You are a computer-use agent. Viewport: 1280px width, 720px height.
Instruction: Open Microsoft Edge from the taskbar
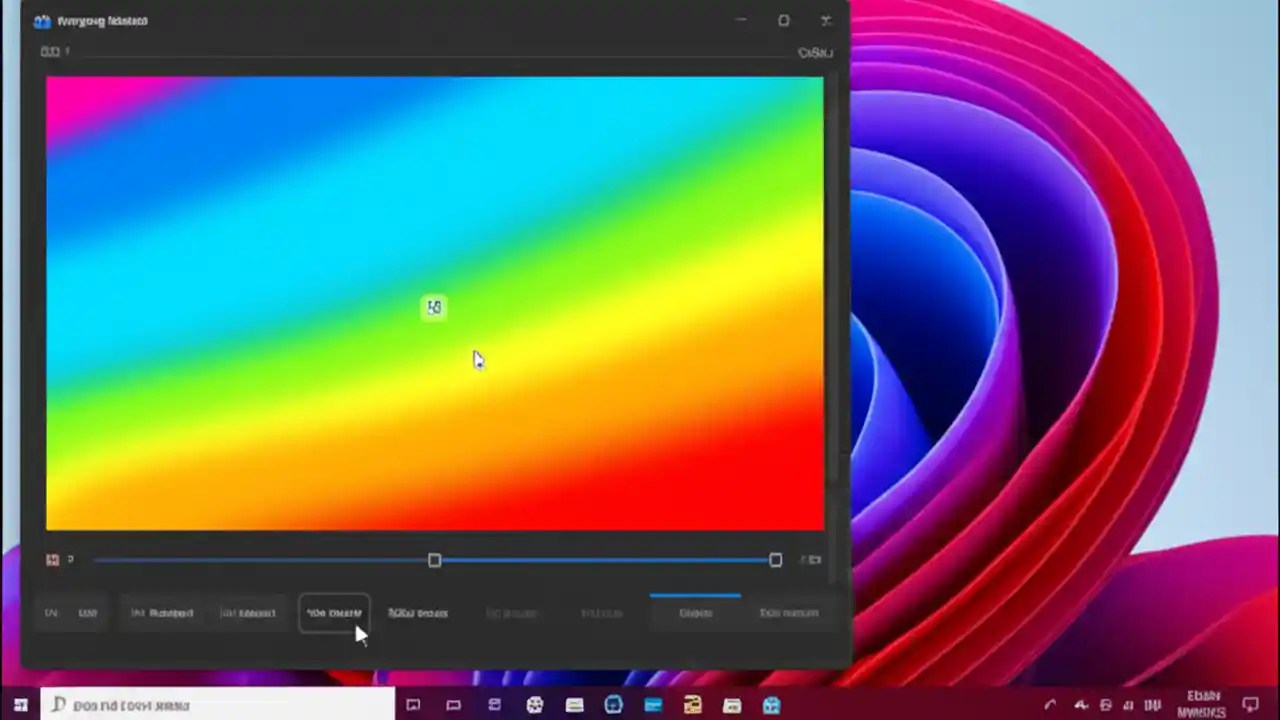coord(613,705)
